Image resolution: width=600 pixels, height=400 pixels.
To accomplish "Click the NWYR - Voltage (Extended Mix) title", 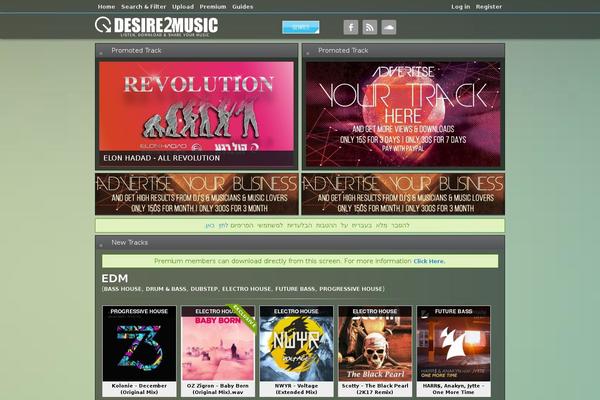I will coord(297,389).
